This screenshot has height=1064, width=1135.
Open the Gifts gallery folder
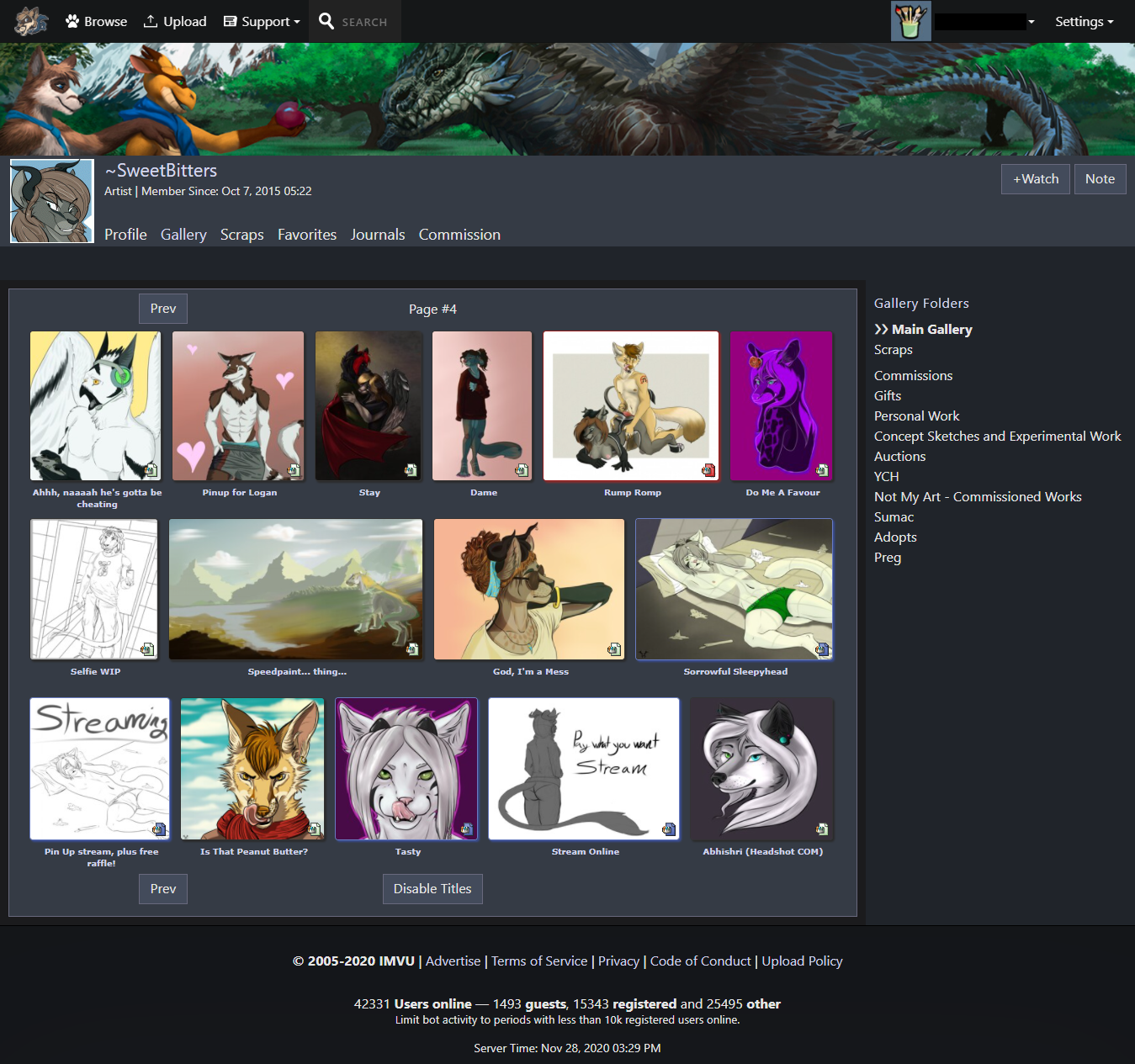tap(888, 396)
